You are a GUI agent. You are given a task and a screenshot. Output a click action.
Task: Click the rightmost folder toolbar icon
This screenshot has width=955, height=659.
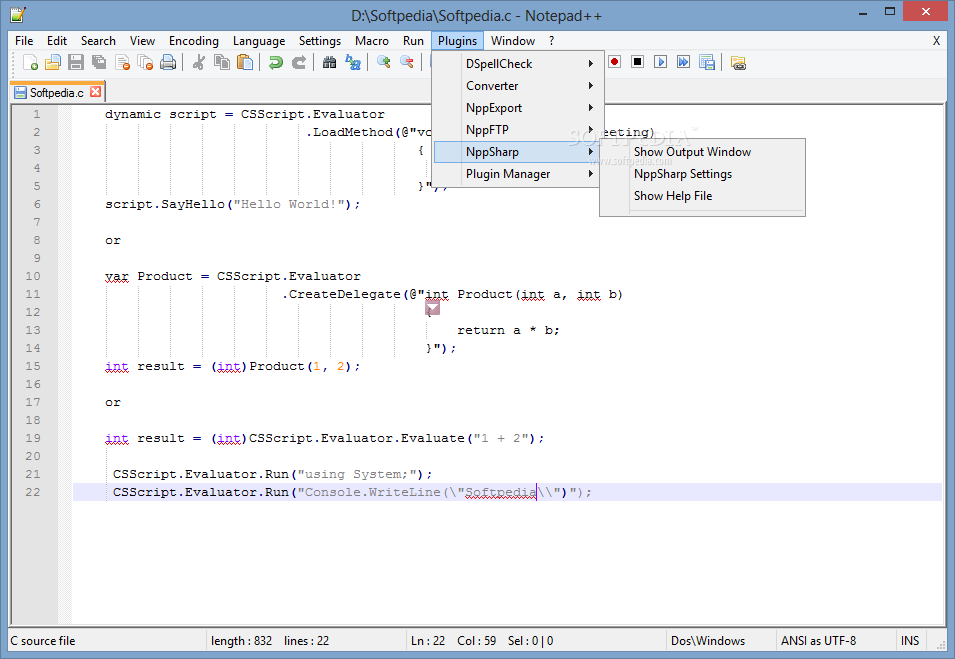pyautogui.click(x=738, y=63)
